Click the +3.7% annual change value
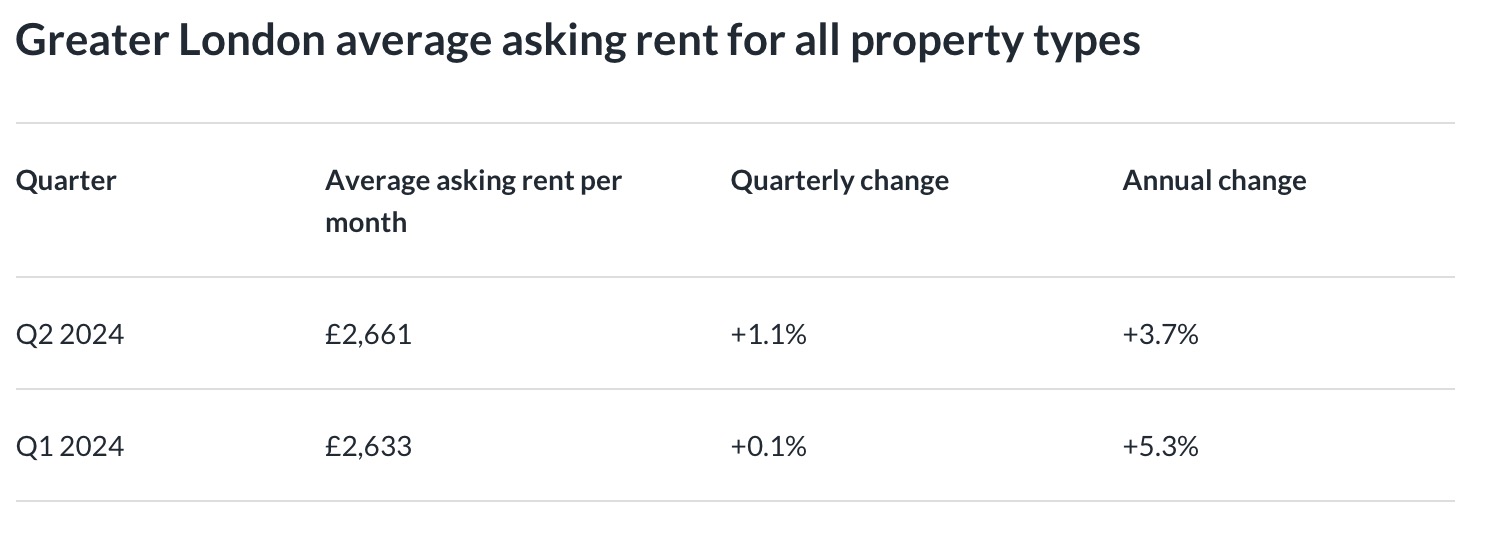1502x536 pixels. click(1160, 334)
